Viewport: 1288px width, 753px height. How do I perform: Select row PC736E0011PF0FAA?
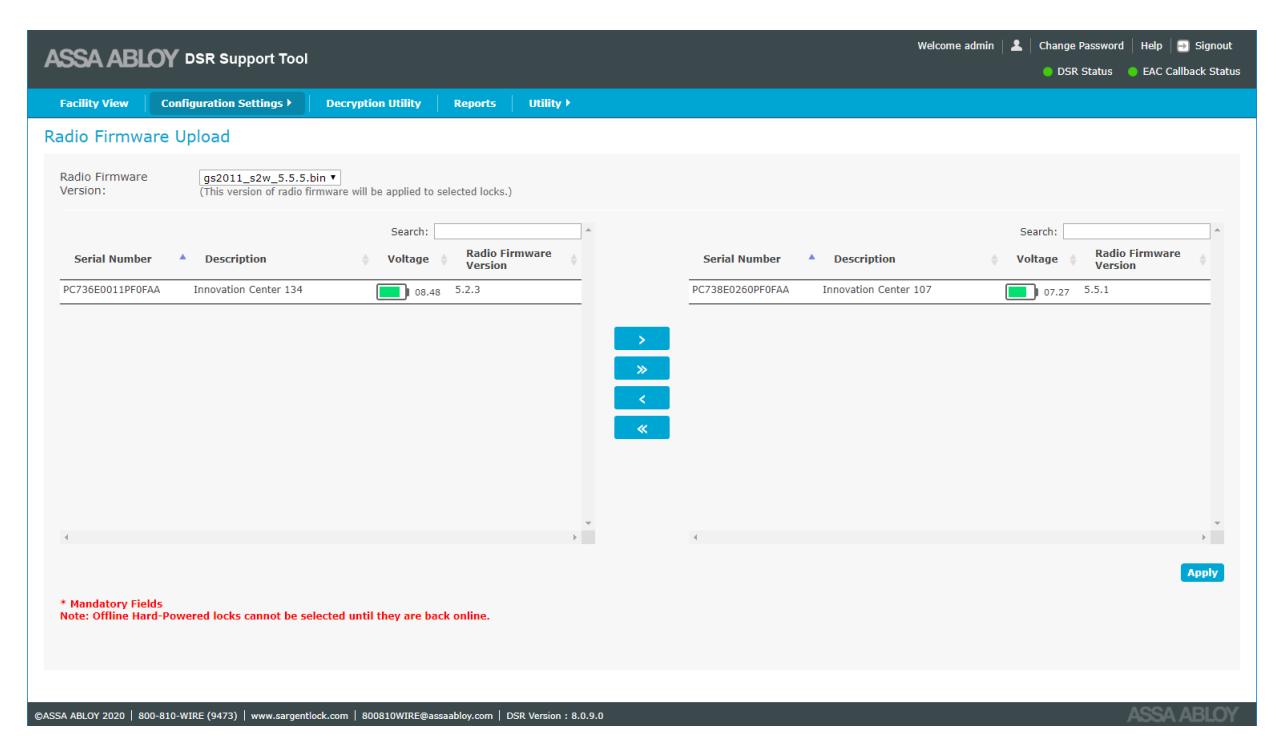[x=321, y=292]
